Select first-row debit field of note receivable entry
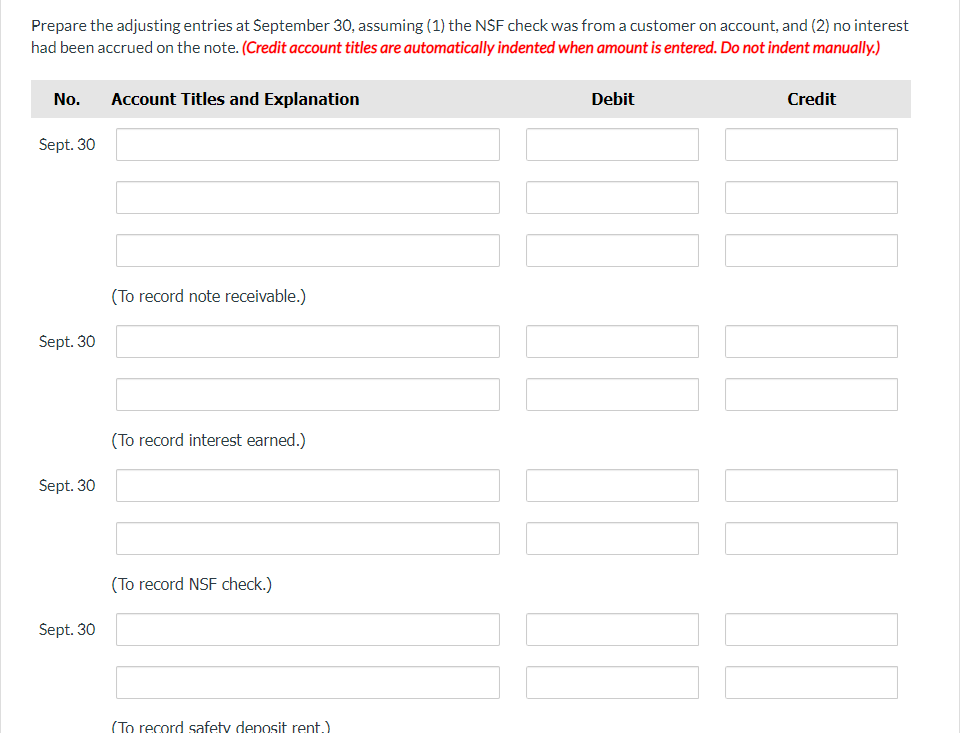 tap(612, 145)
